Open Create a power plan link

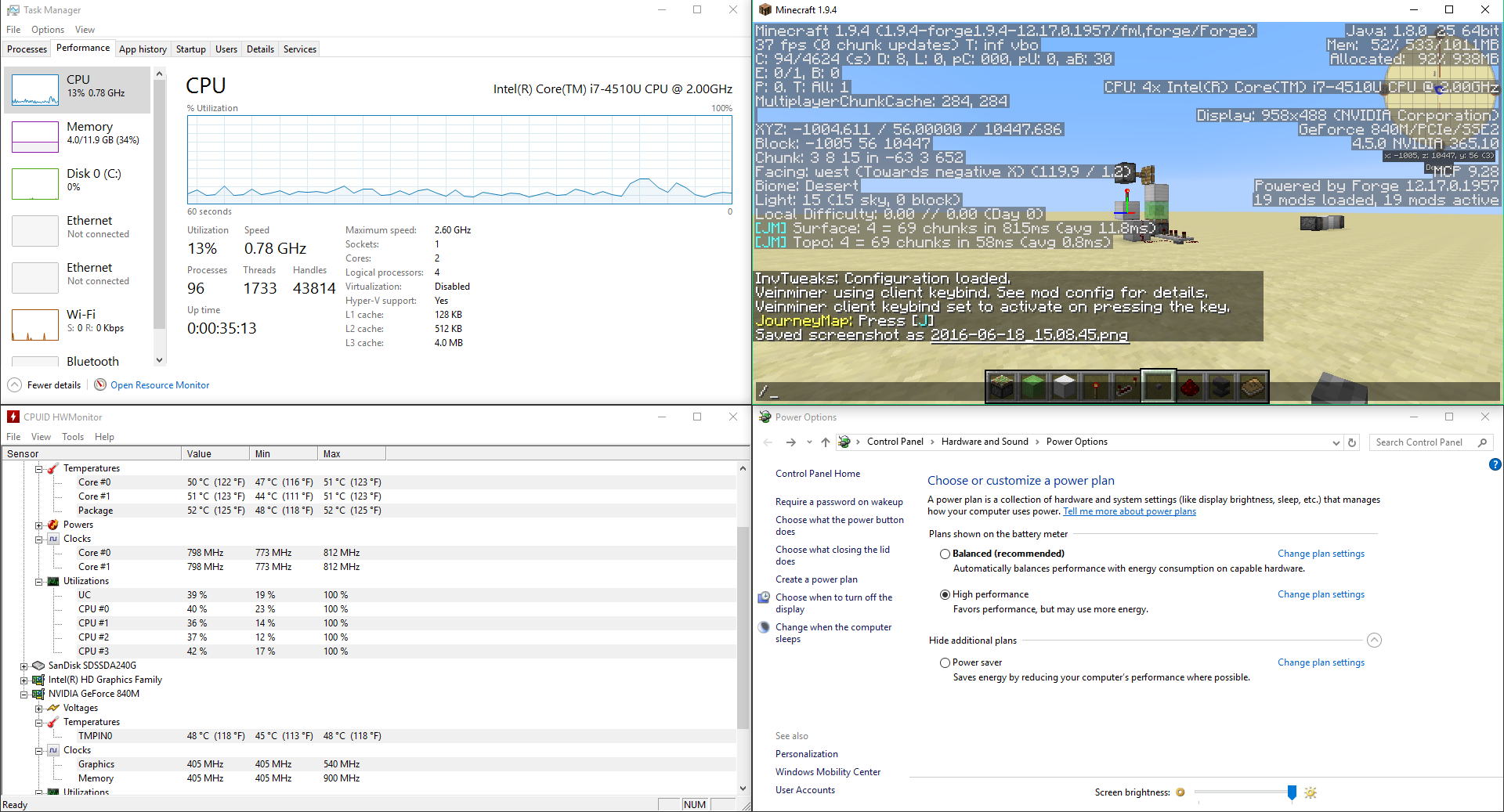816,579
